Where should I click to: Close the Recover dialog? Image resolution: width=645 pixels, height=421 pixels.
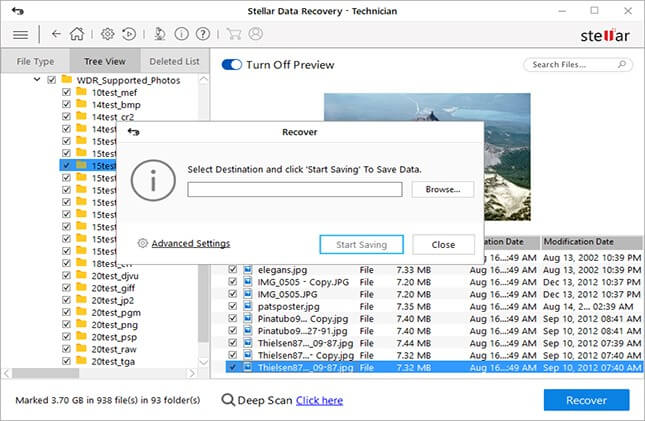tap(443, 245)
